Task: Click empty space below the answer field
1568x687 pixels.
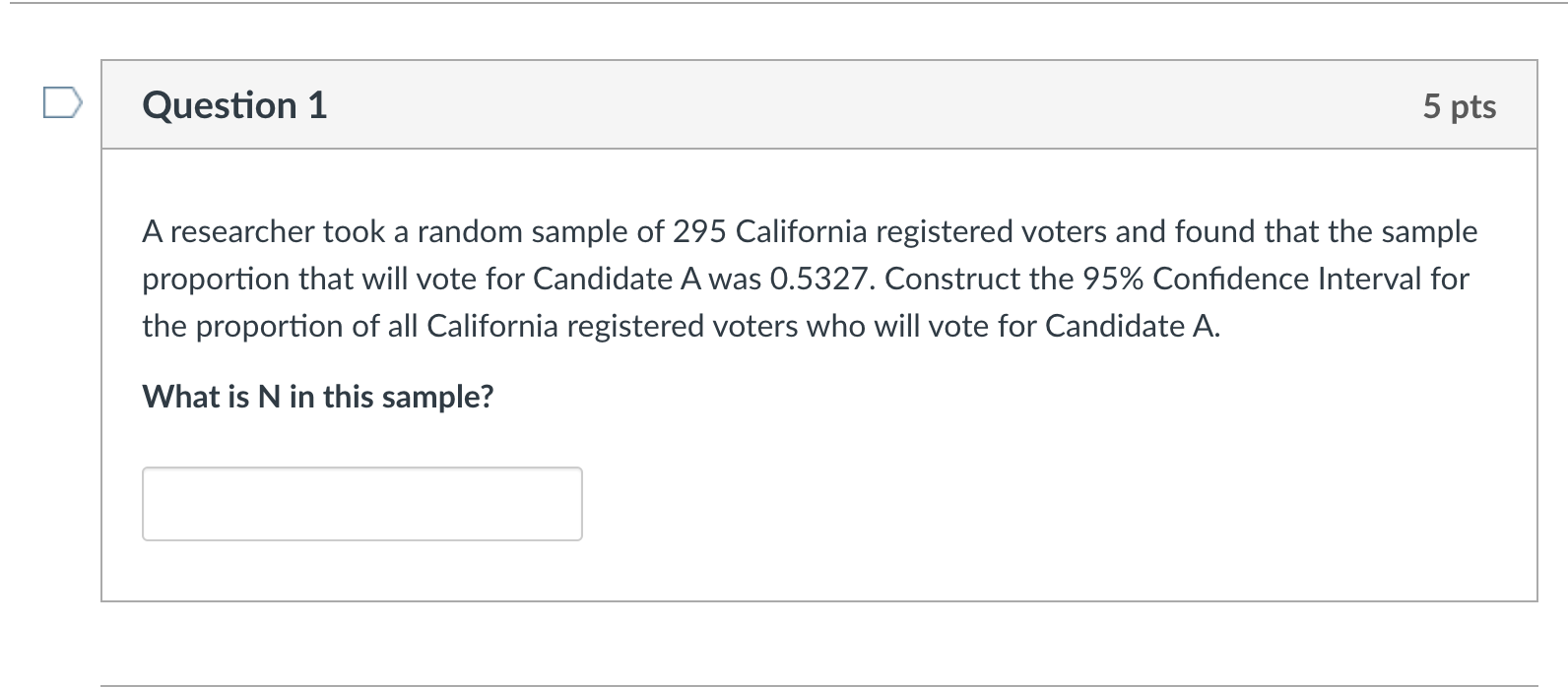Action: click(x=817, y=571)
